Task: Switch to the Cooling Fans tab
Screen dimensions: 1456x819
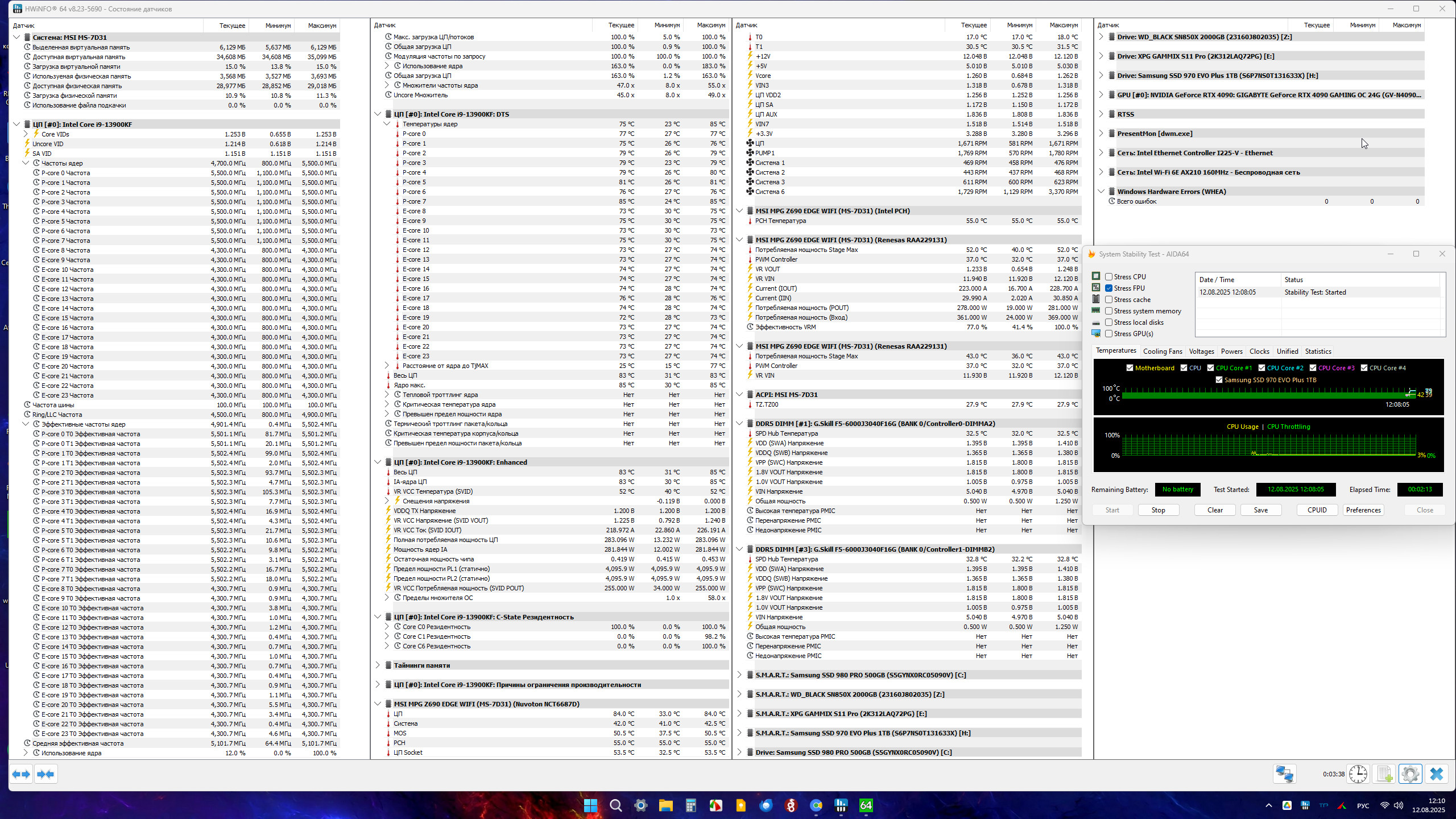Action: pyautogui.click(x=1162, y=351)
